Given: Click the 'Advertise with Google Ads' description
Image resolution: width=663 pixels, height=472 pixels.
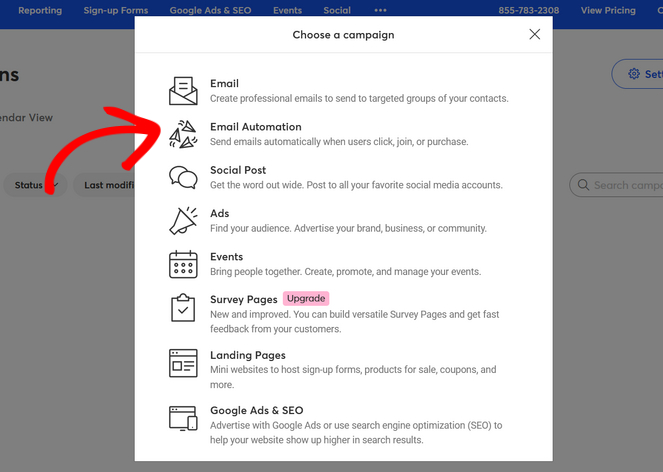Looking at the screenshot, I should (x=356, y=433).
